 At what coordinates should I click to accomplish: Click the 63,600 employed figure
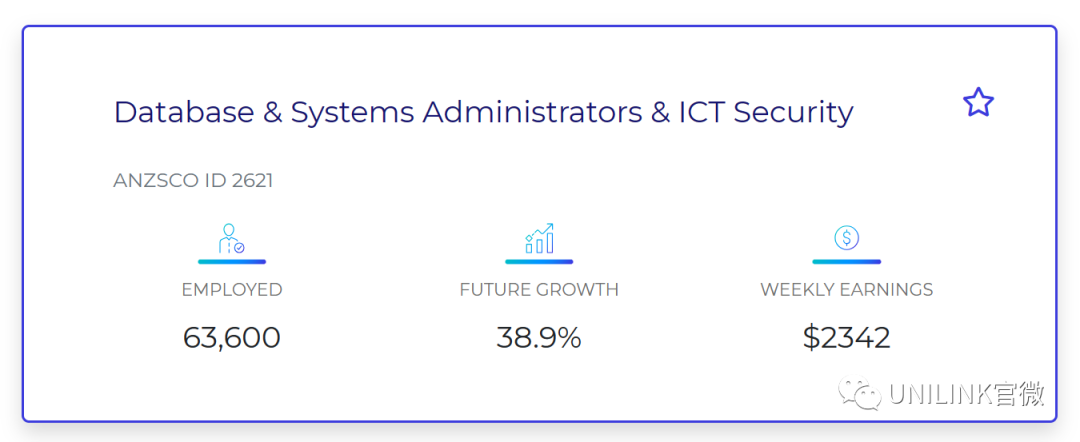coord(232,338)
